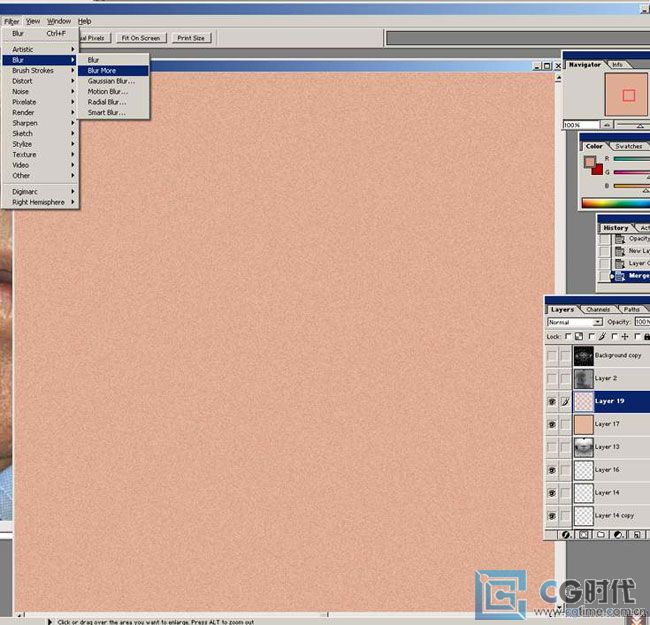Open the blend mode dropdown showing Normal

click(x=574, y=322)
